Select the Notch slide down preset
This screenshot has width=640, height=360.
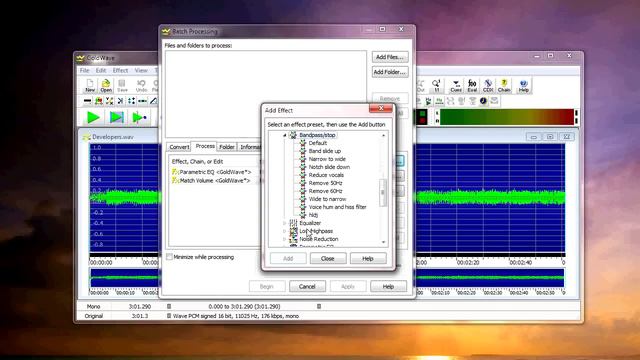329,167
